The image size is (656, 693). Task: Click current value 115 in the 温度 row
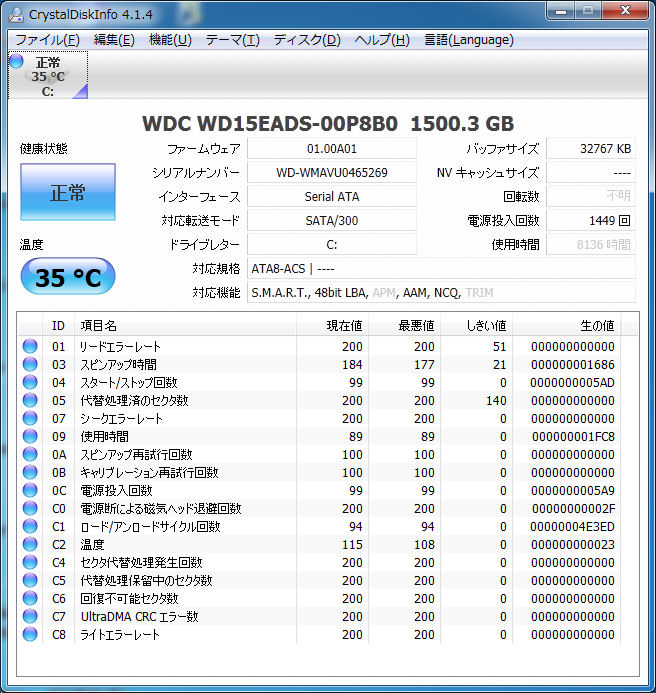352,544
